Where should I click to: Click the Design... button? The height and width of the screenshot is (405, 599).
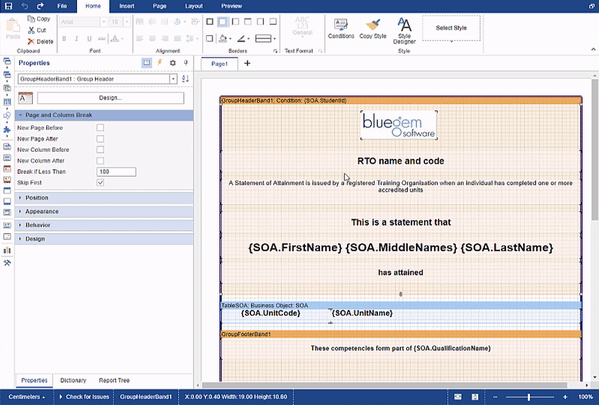click(x=110, y=98)
